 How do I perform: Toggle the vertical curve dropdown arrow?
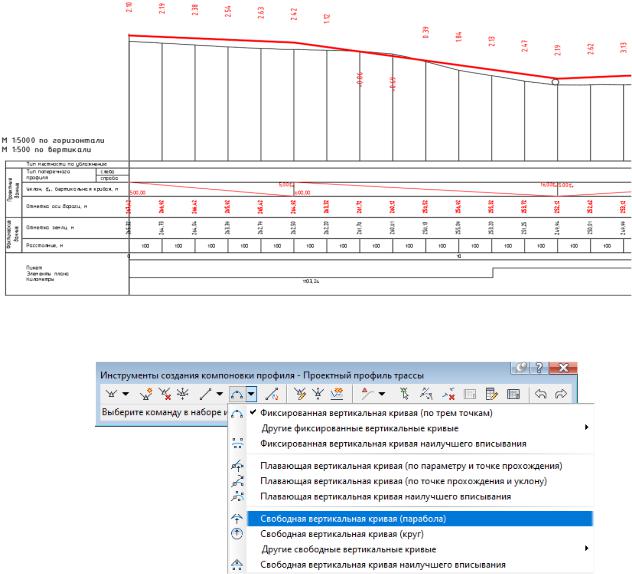(x=251, y=394)
